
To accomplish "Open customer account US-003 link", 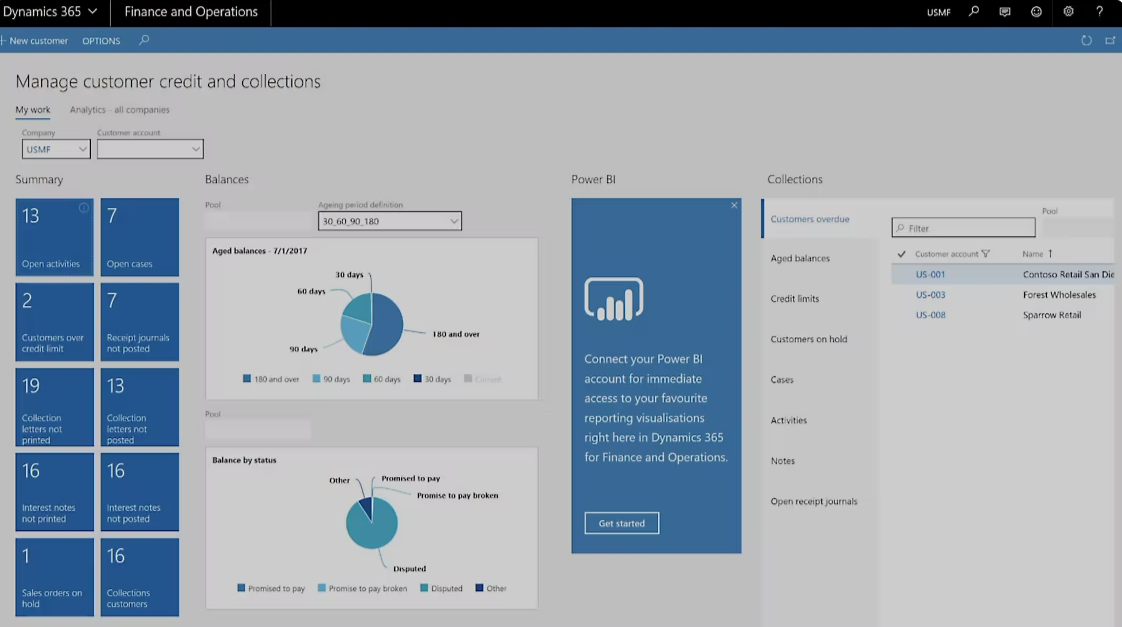I will [930, 294].
